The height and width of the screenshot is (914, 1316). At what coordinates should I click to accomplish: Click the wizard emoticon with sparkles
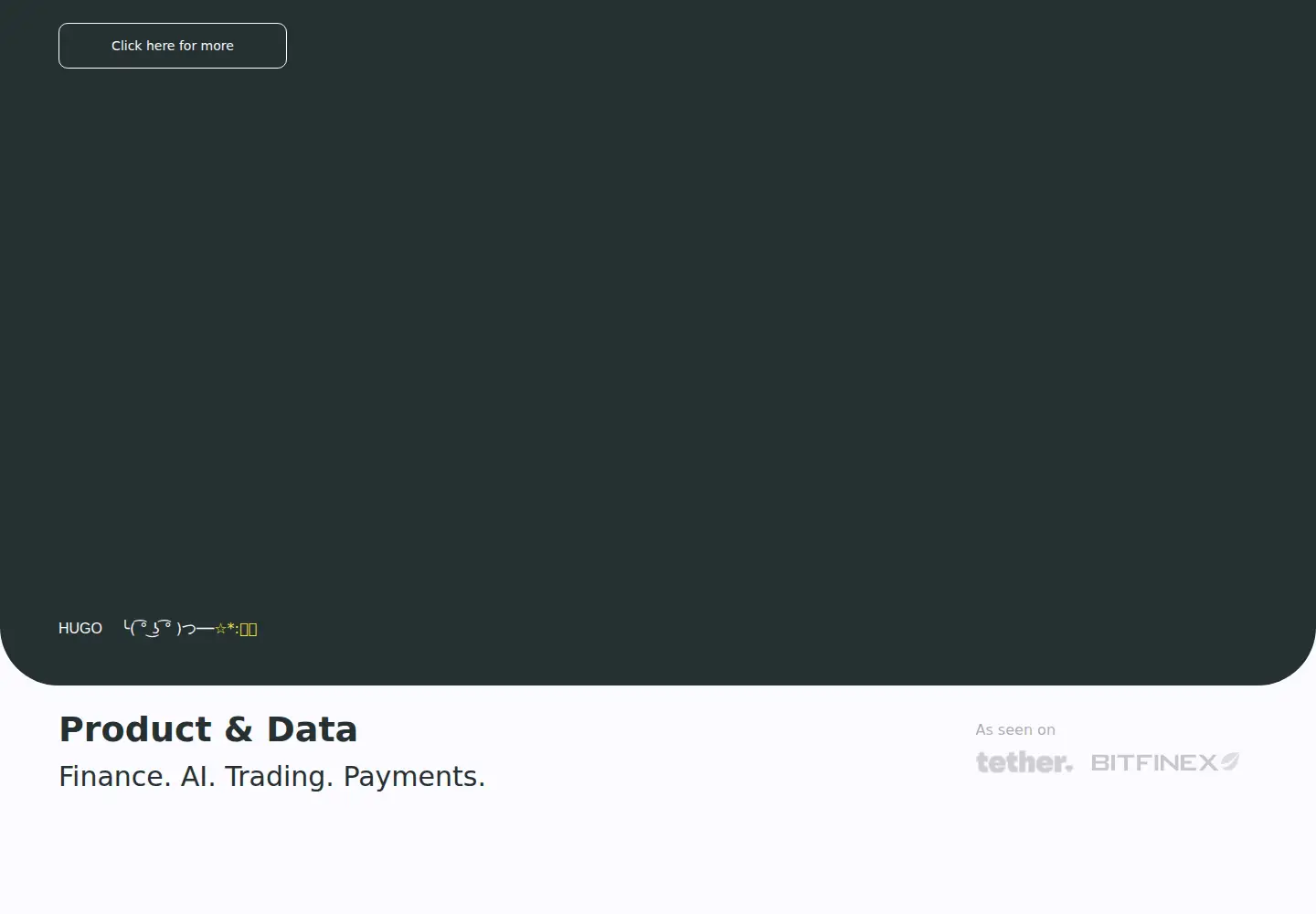(x=190, y=628)
